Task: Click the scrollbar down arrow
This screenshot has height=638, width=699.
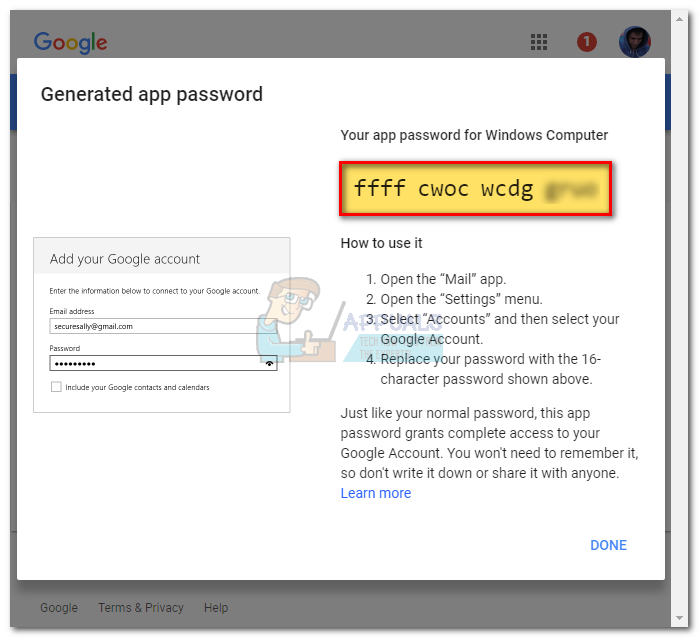Action: (679, 618)
